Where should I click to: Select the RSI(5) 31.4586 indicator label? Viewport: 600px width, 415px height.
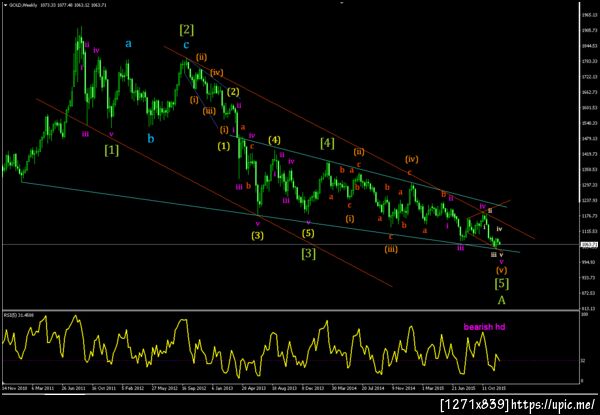click(19, 315)
